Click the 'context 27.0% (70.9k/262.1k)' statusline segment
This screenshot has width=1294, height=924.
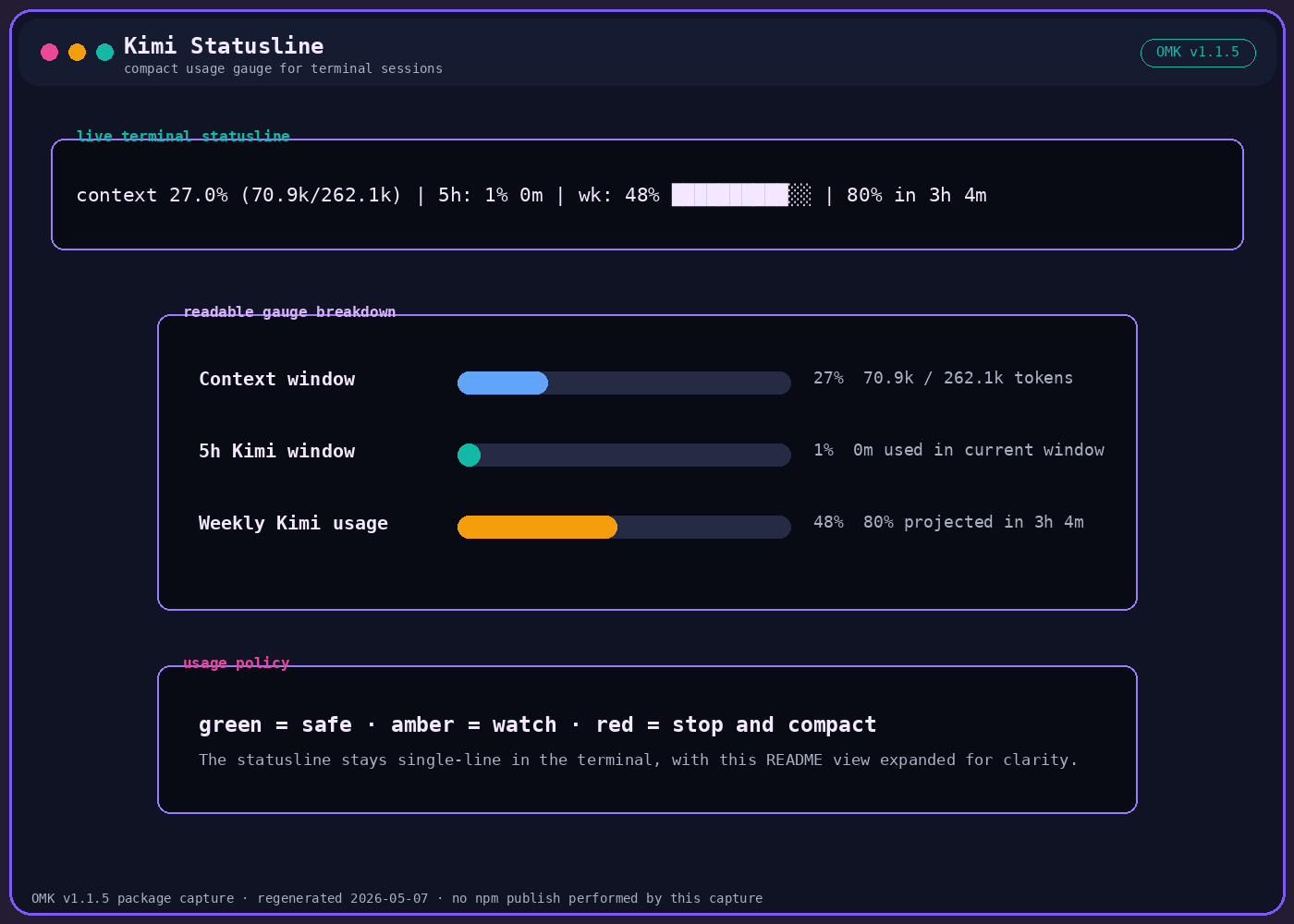239,195
